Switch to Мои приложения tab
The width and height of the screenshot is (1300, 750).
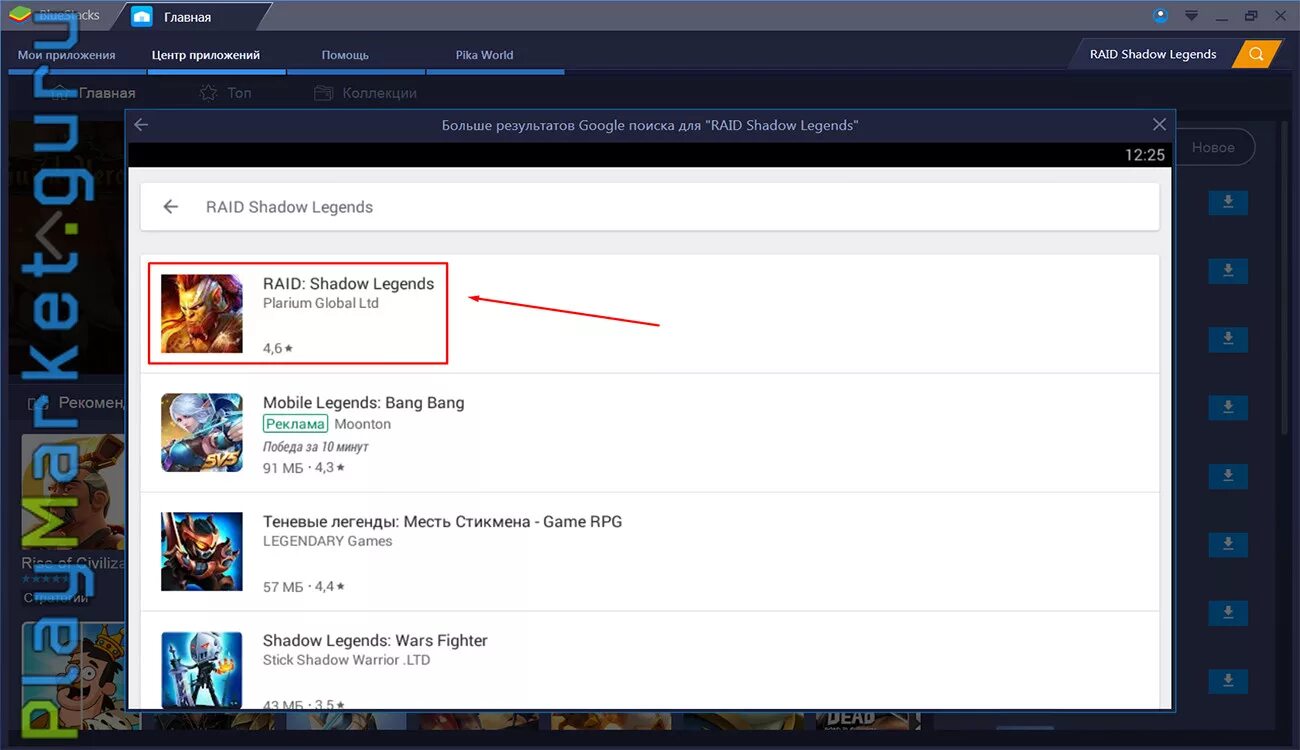click(67, 55)
